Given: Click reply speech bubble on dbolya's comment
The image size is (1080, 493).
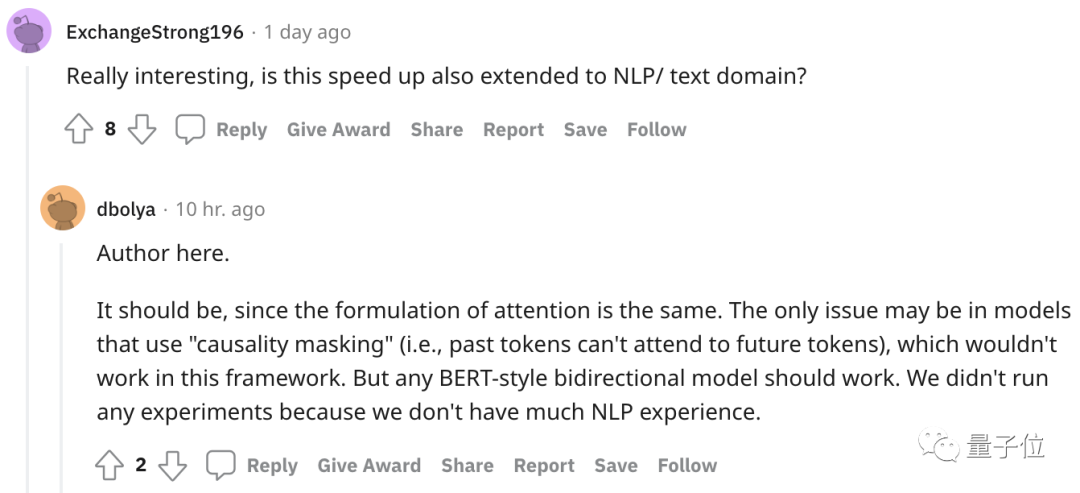Looking at the screenshot, I should pos(221,466).
